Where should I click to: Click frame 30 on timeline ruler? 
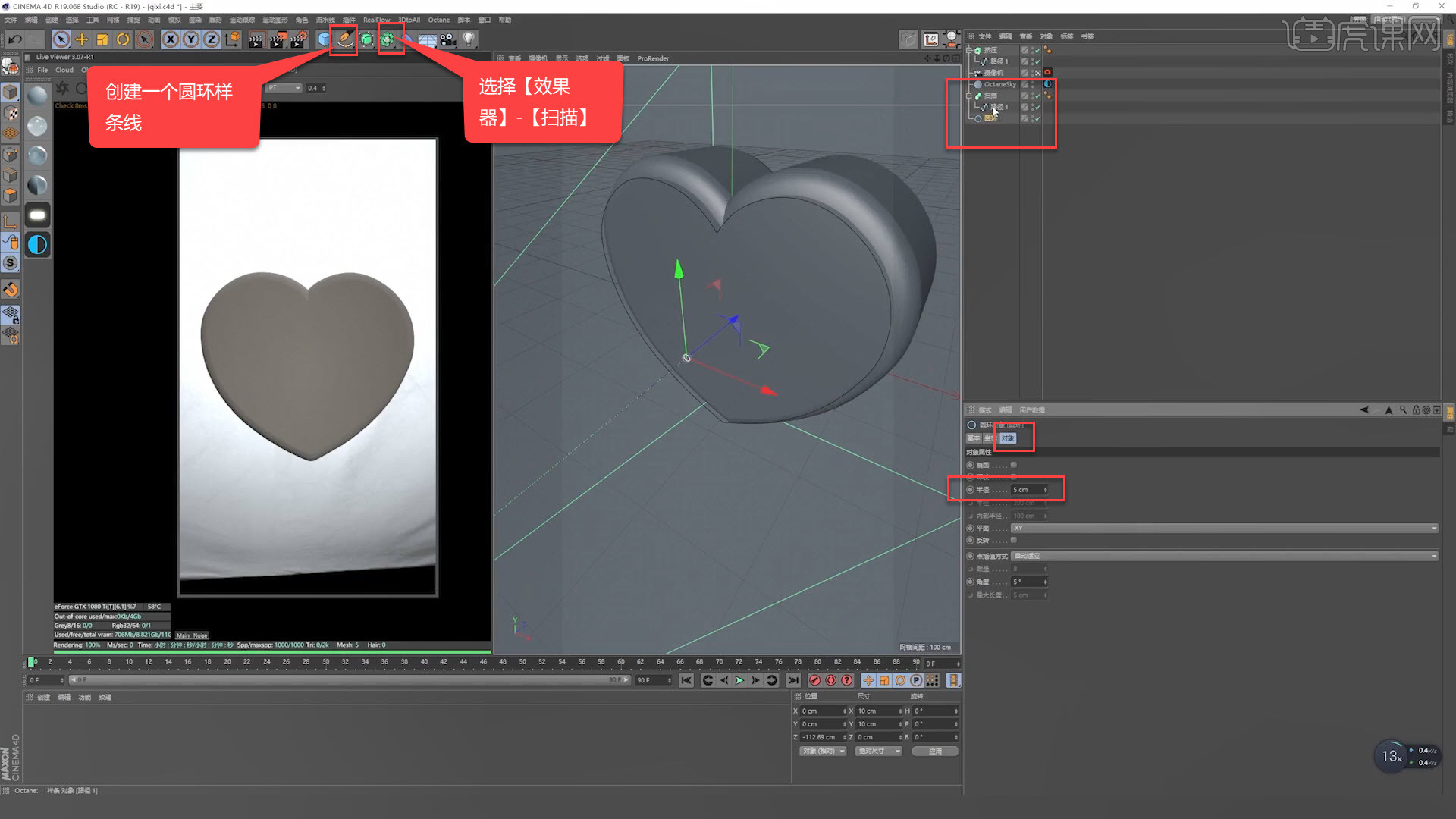click(325, 662)
